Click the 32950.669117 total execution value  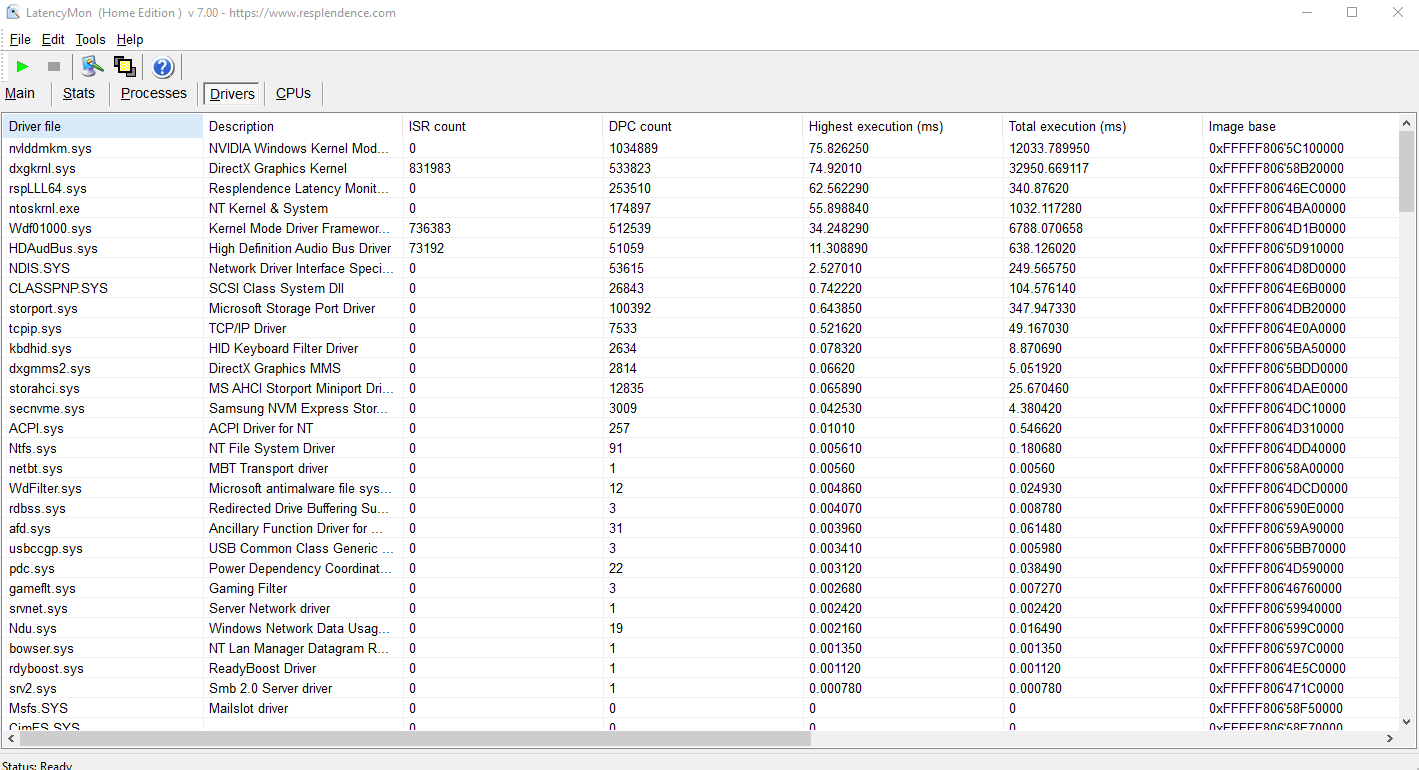click(x=1049, y=168)
